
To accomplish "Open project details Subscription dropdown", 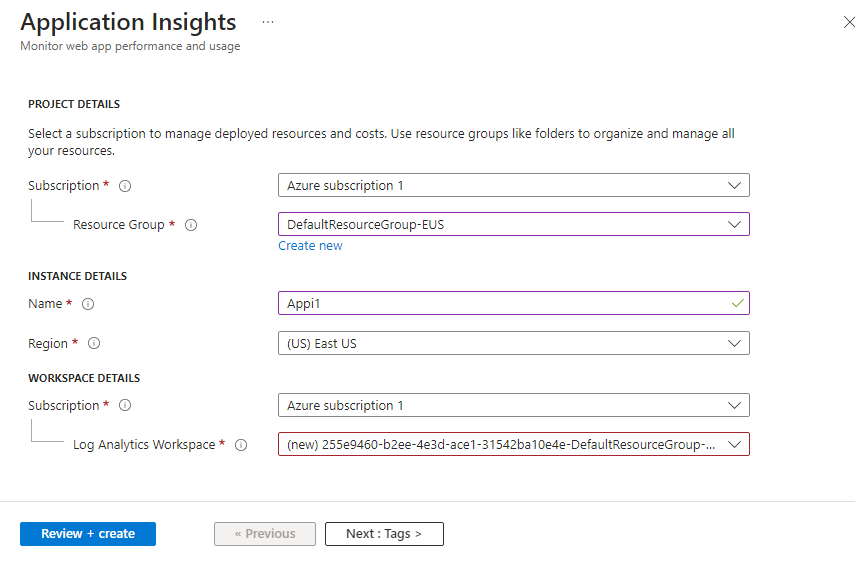I will click(x=513, y=185).
